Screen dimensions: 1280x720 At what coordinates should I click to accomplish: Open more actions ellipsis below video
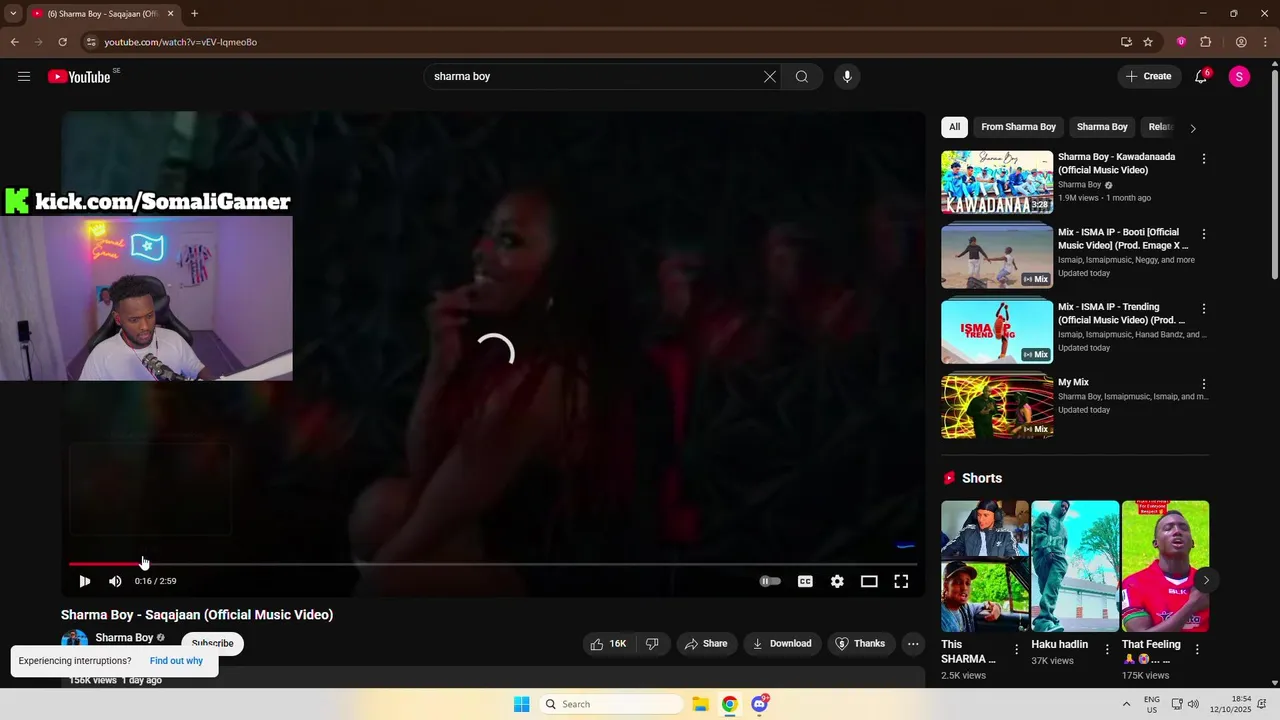click(x=913, y=644)
